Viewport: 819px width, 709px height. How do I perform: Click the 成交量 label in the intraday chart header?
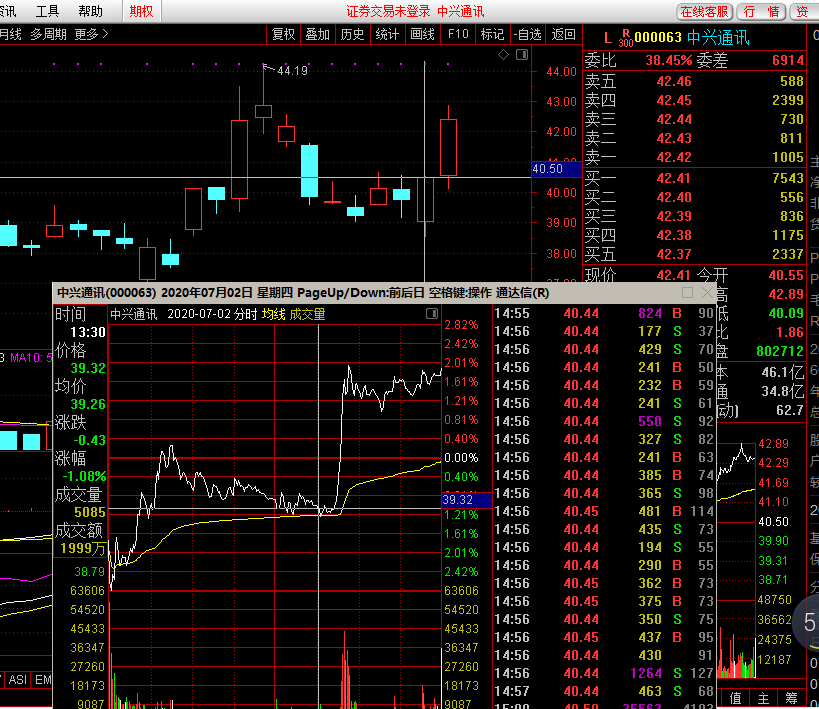pyautogui.click(x=307, y=314)
